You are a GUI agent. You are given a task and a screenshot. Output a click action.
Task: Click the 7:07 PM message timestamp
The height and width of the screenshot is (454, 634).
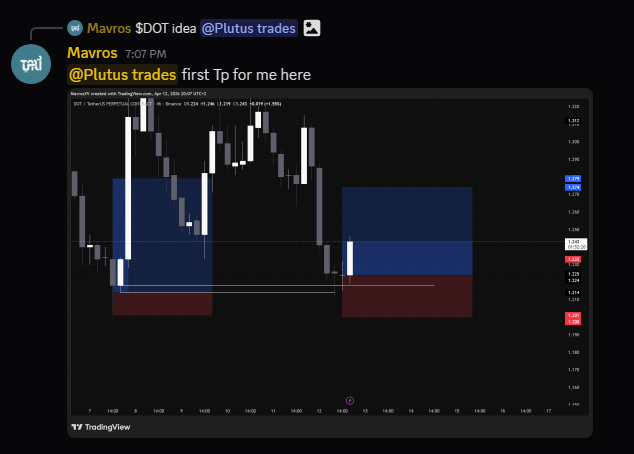146,53
